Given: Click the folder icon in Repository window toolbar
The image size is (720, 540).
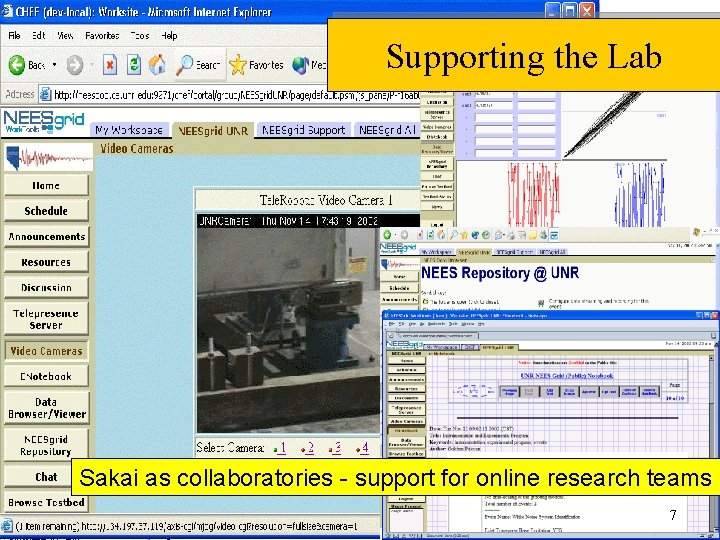Looking at the screenshot, I should tap(532, 235).
